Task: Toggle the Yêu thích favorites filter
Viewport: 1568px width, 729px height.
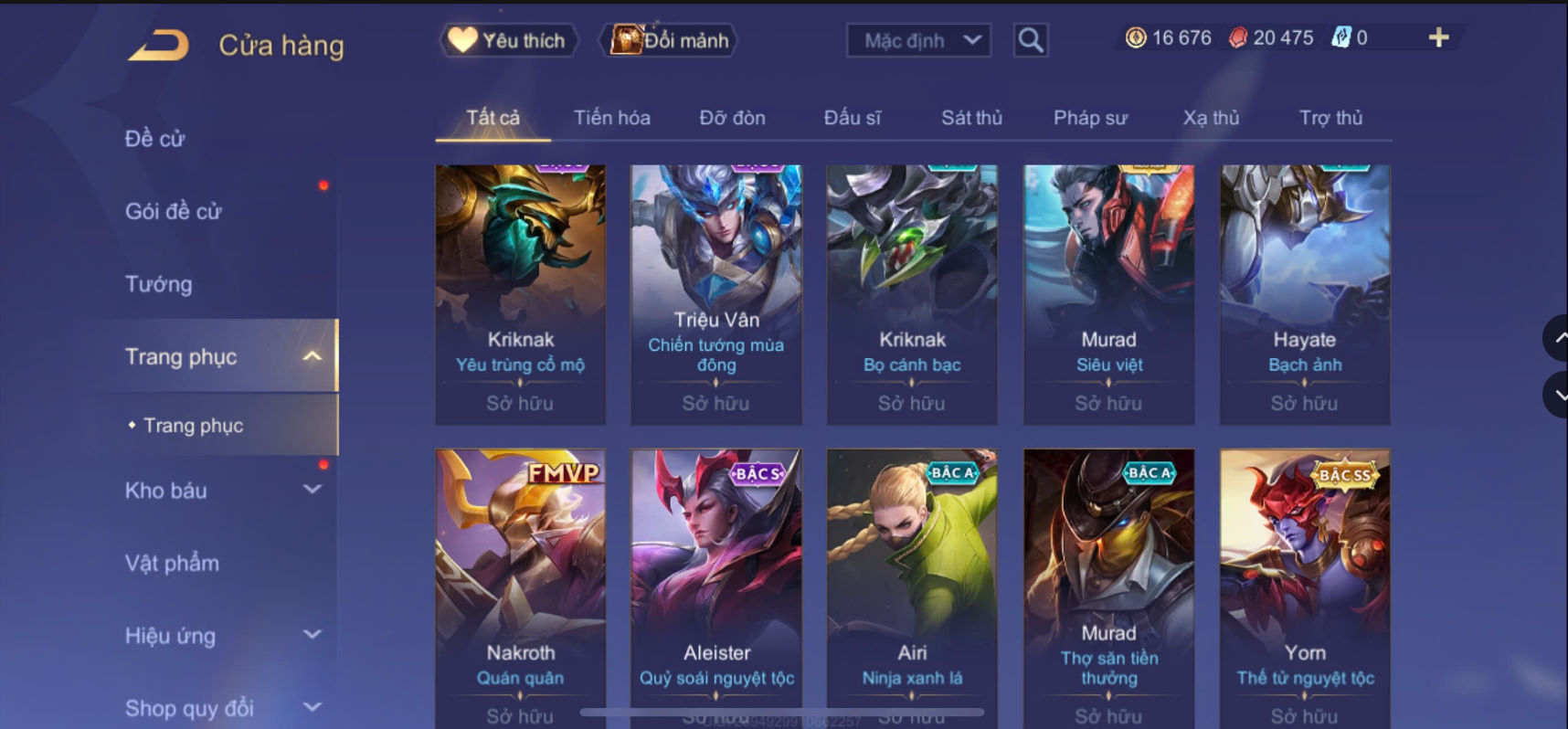Action: tap(509, 40)
